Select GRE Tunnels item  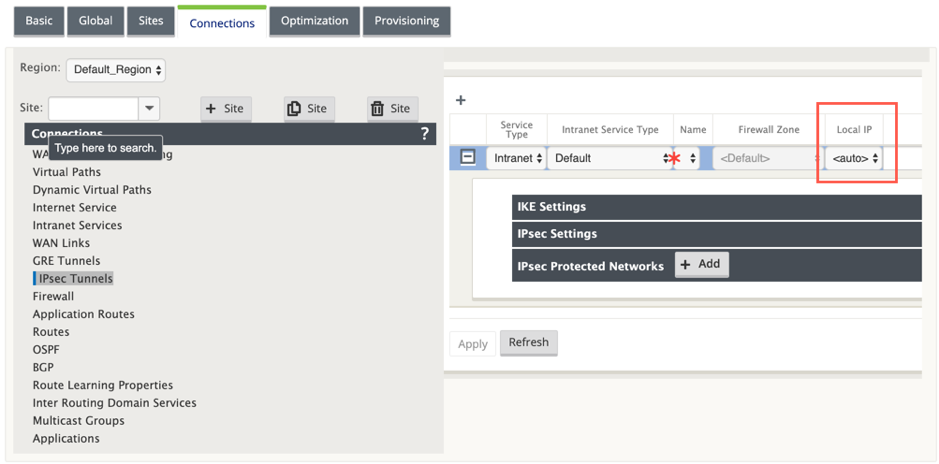(x=66, y=261)
